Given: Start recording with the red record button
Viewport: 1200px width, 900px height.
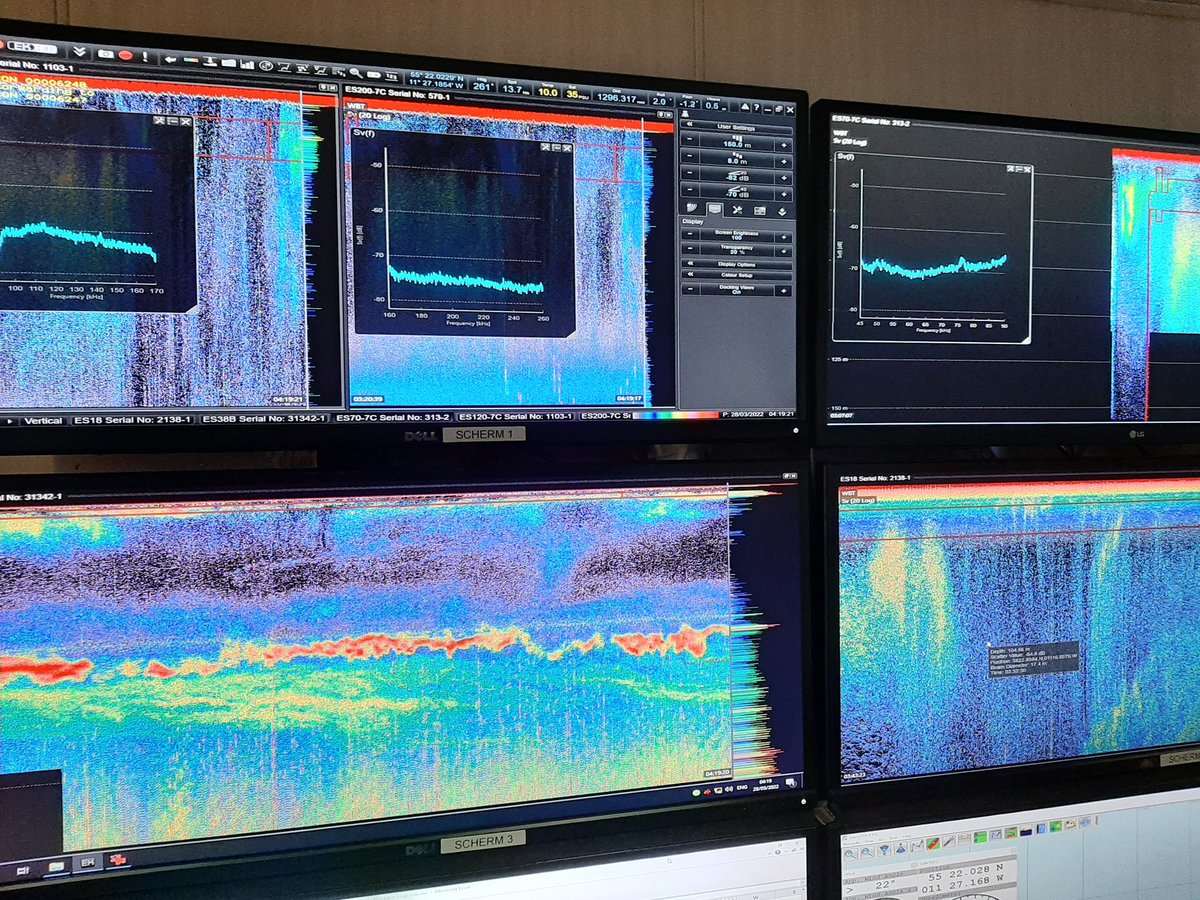Looking at the screenshot, I should tap(126, 55).
